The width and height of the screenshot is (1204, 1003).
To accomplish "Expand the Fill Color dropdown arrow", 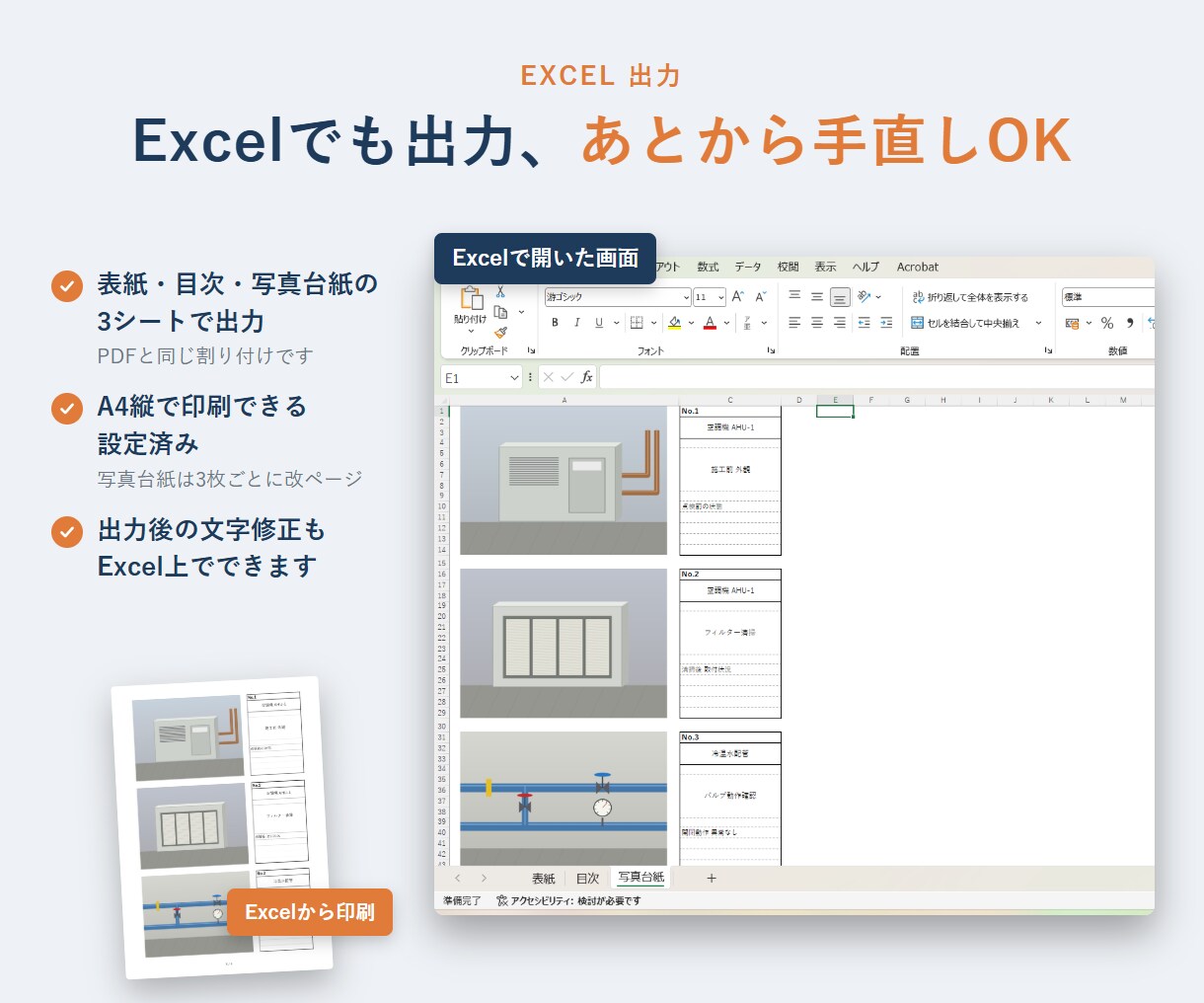I will [691, 323].
